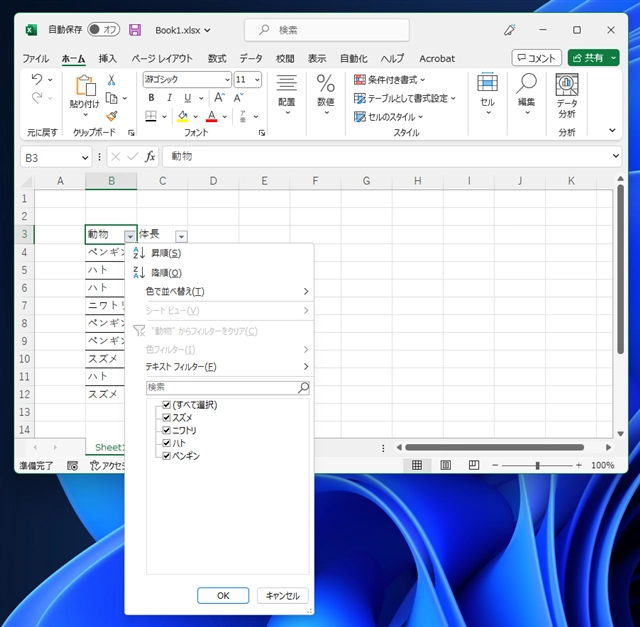Click the phonetic guide (ふりがな) icon

point(243,116)
